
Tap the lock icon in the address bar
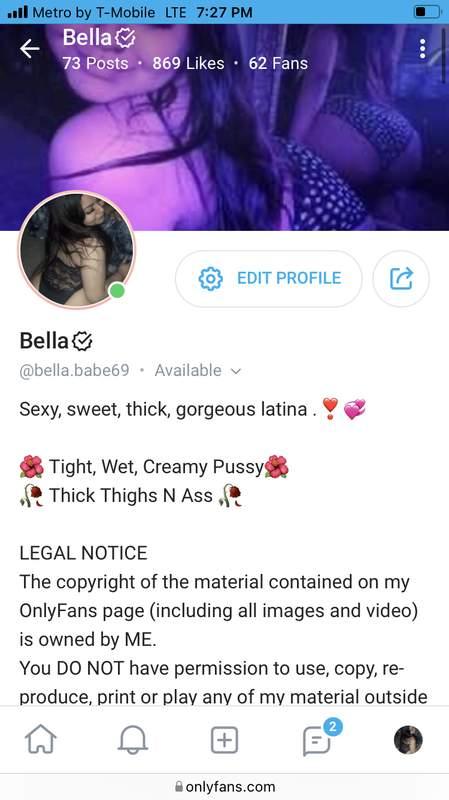pos(179,786)
